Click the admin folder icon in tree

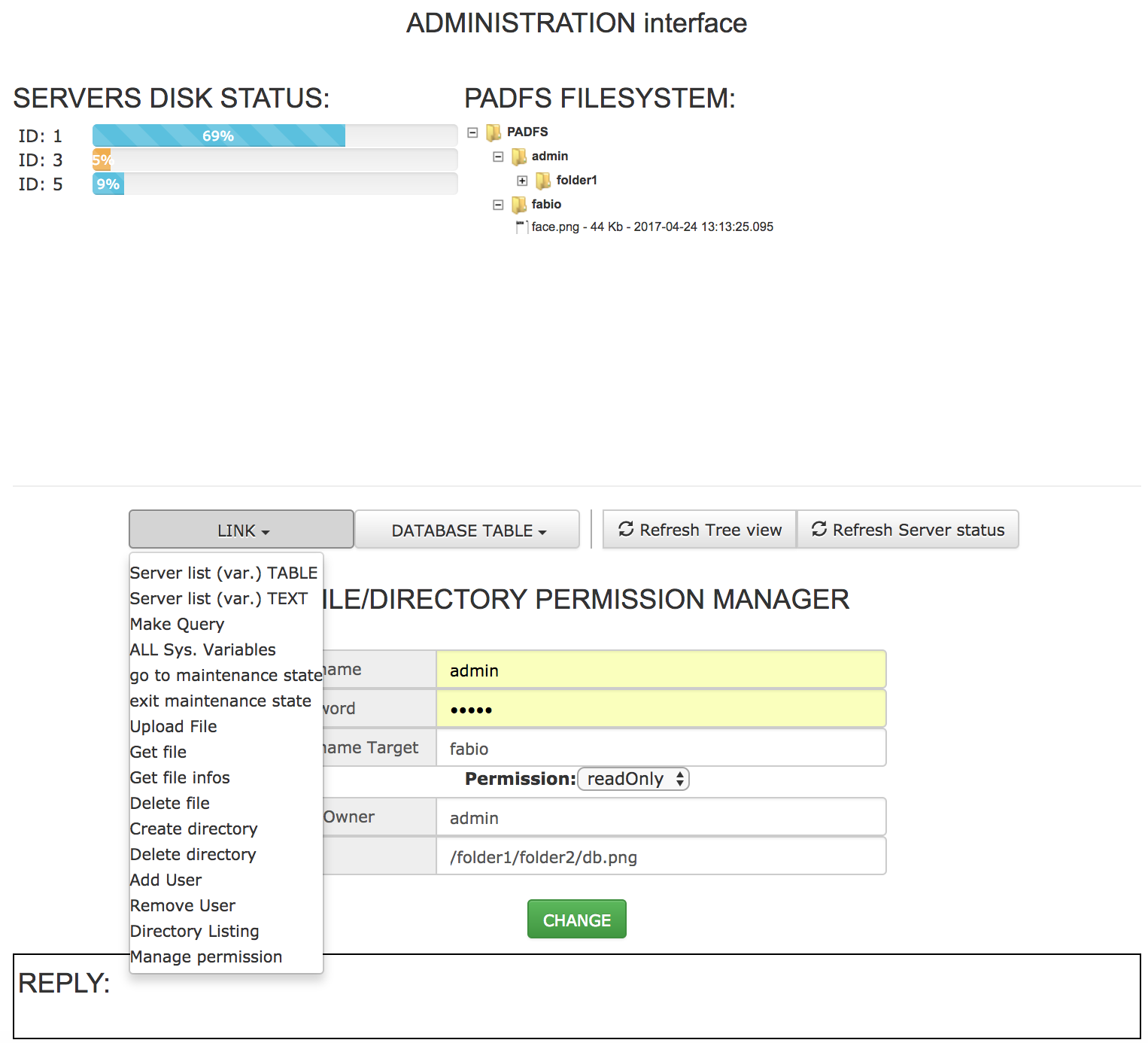pyautogui.click(x=519, y=157)
